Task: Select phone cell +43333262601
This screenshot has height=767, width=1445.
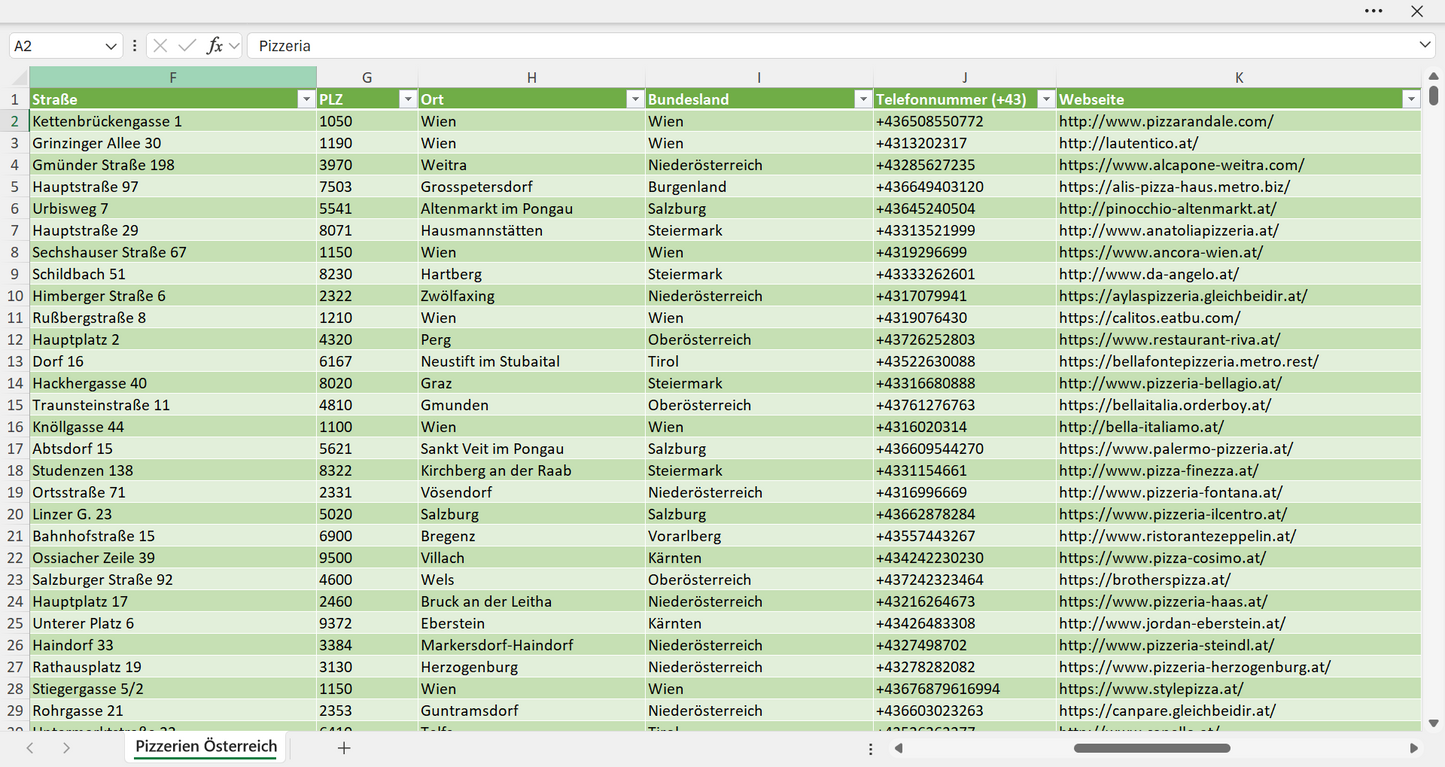Action: click(x=964, y=274)
